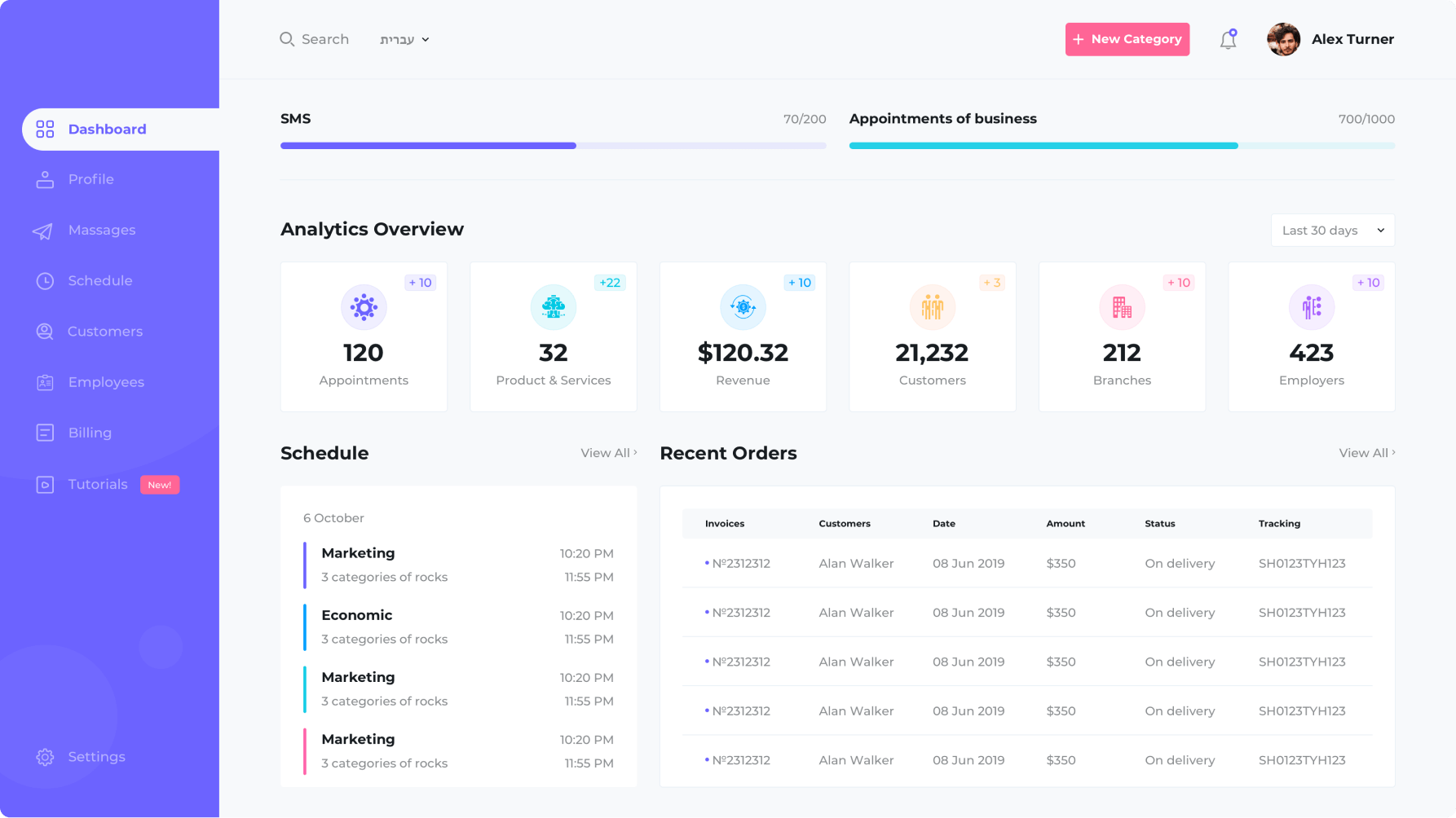The height and width of the screenshot is (818, 1456).
Task: Click View All next to Schedule
Action: 609,453
